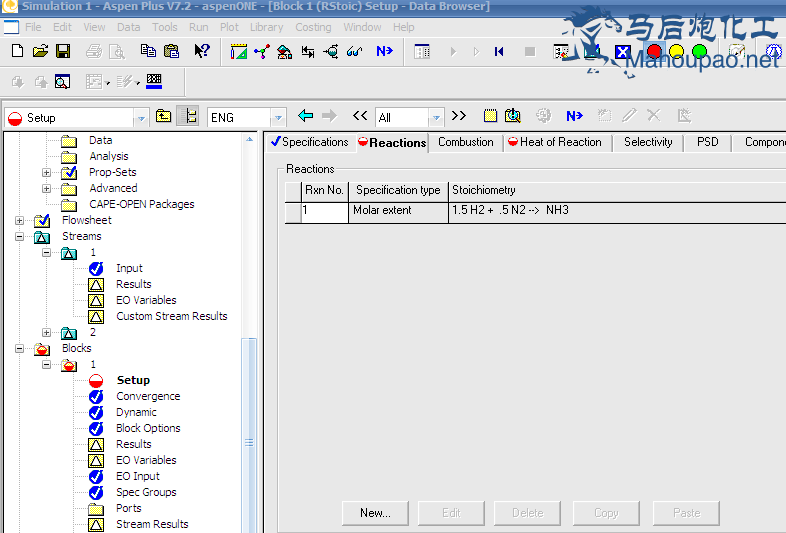The image size is (786, 533).
Task: Click the blue Back arrow in browser
Action: pyautogui.click(x=305, y=116)
